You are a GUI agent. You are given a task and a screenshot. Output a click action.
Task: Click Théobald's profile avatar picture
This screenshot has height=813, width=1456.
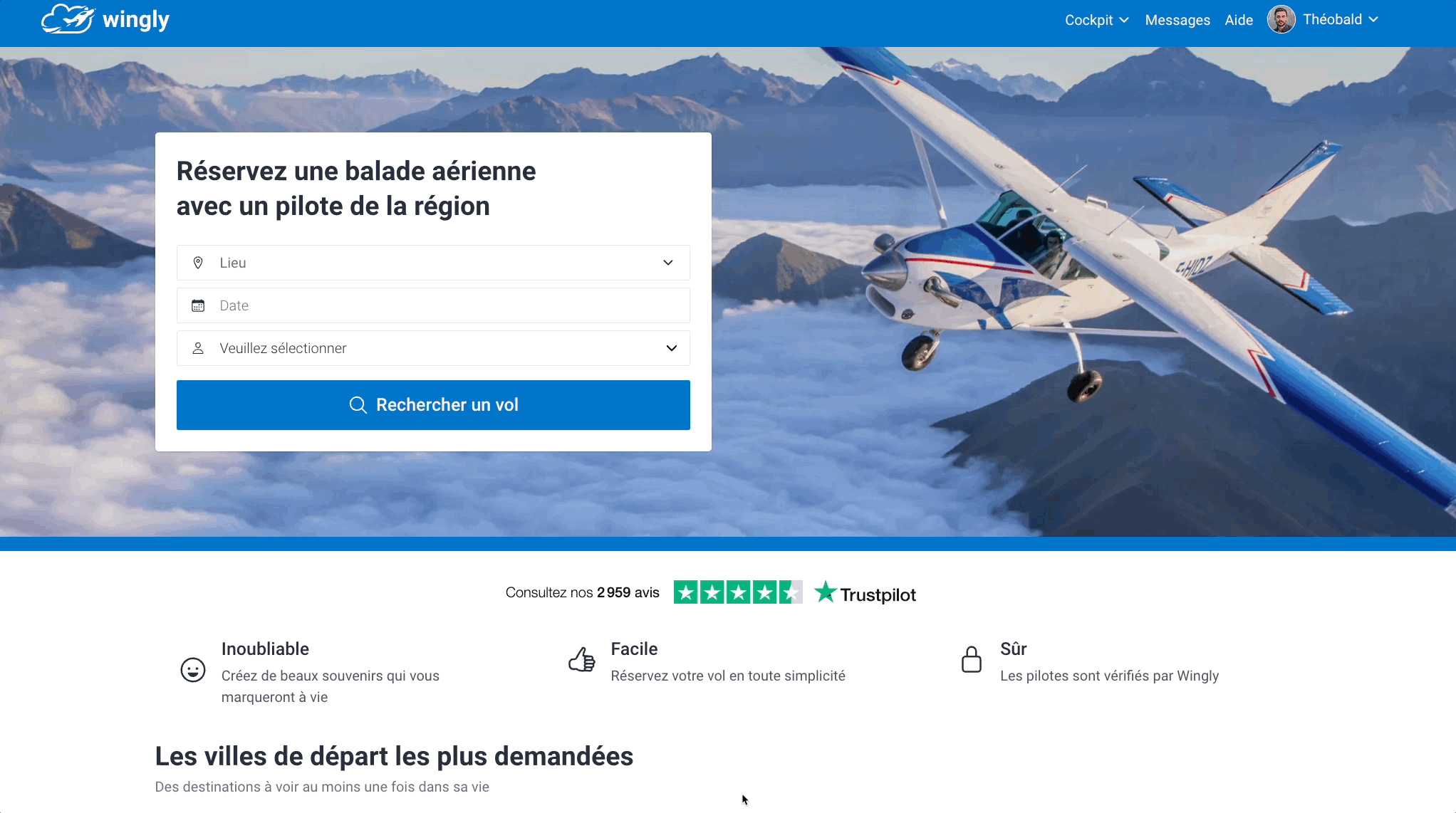[1281, 19]
